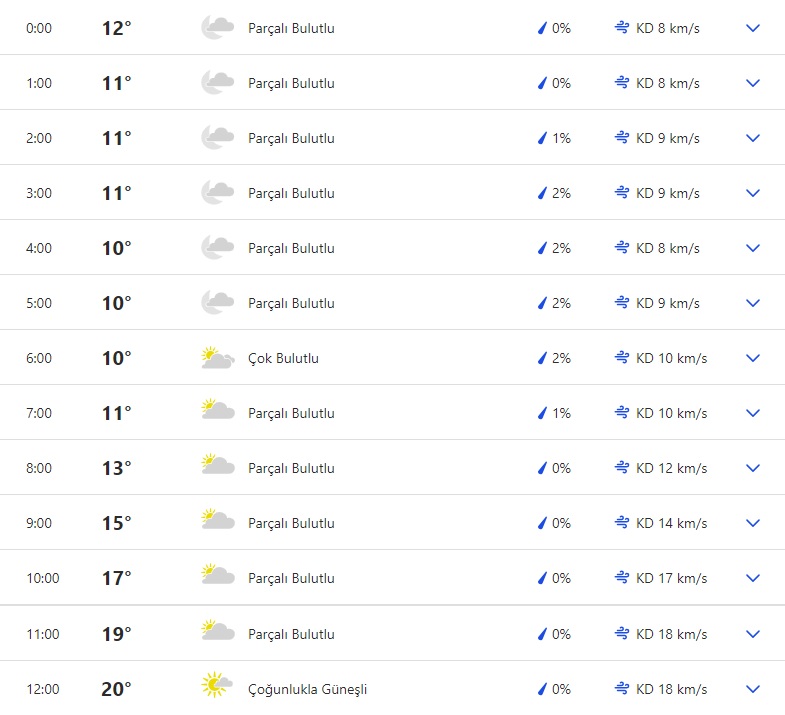Expand the 0:00 hourly forecast details

click(753, 28)
